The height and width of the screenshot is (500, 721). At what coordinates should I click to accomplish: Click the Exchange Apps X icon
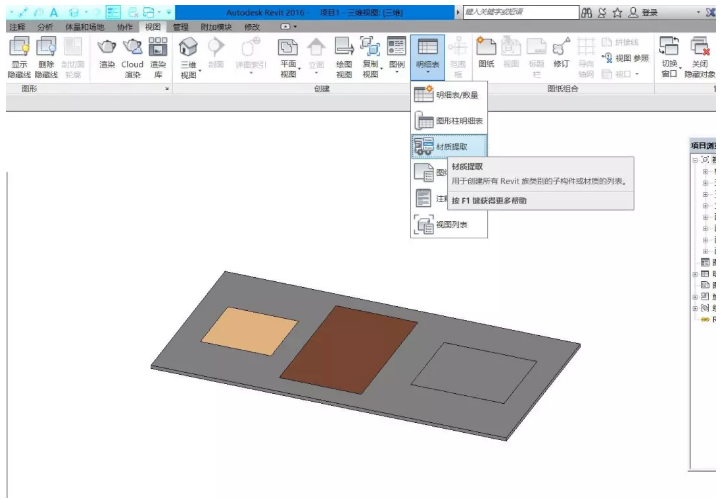[x=711, y=12]
